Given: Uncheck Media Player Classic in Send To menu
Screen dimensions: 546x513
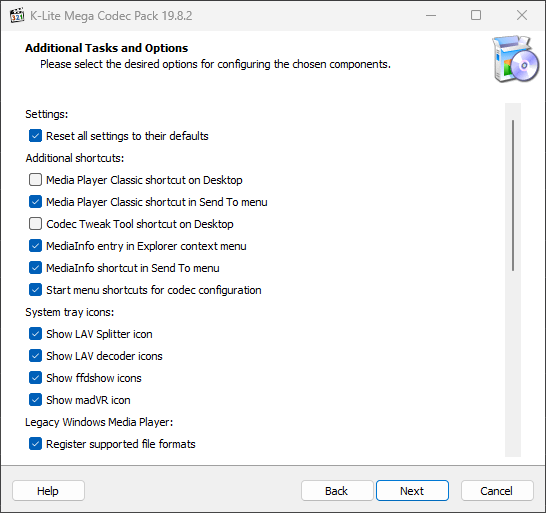Looking at the screenshot, I should coord(35,202).
